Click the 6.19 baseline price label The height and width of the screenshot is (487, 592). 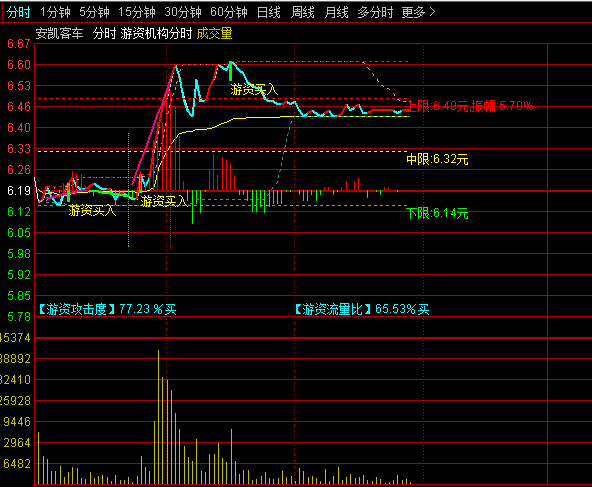(18, 191)
